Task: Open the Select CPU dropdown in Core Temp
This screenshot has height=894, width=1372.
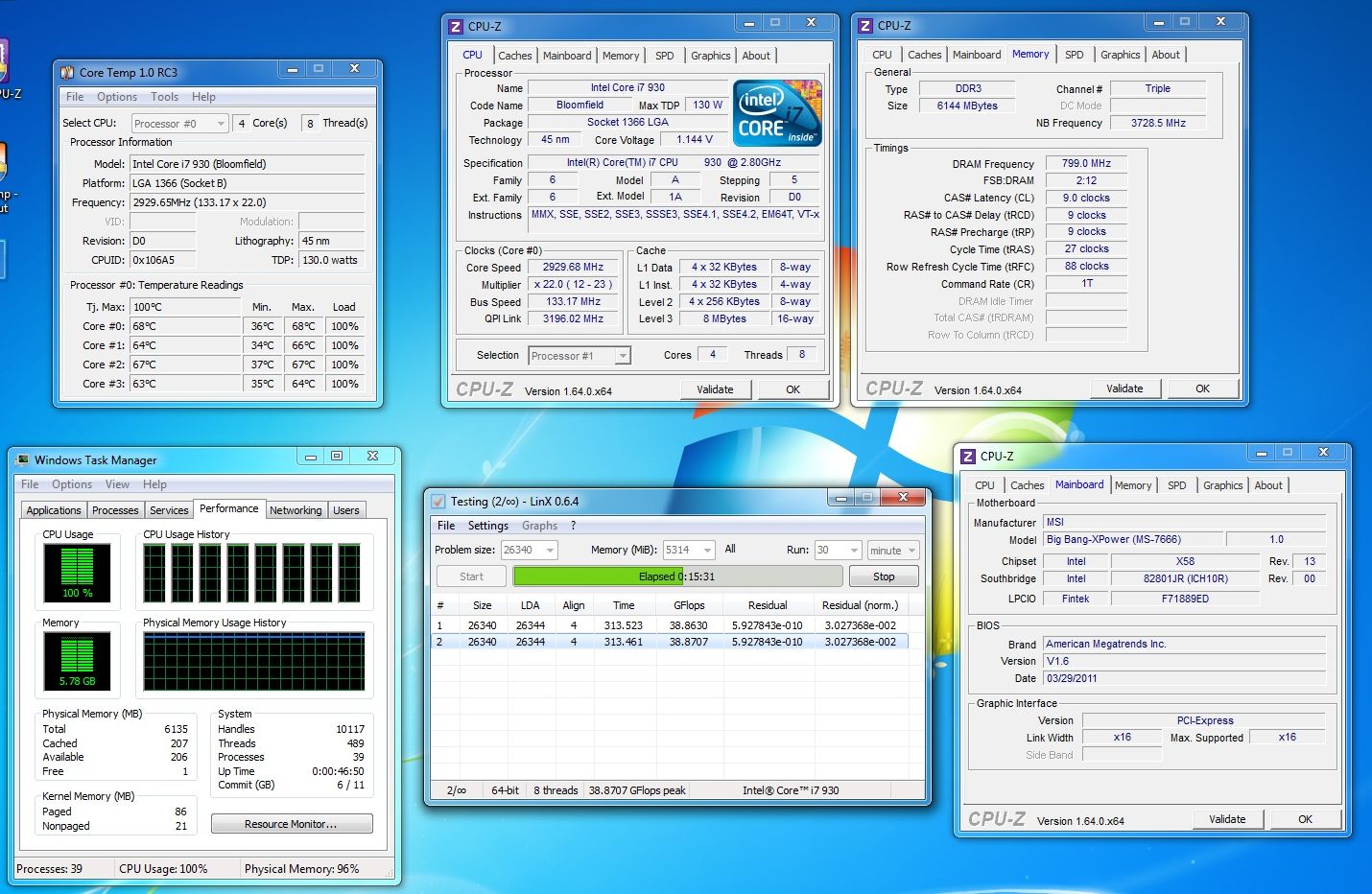Action: point(221,124)
